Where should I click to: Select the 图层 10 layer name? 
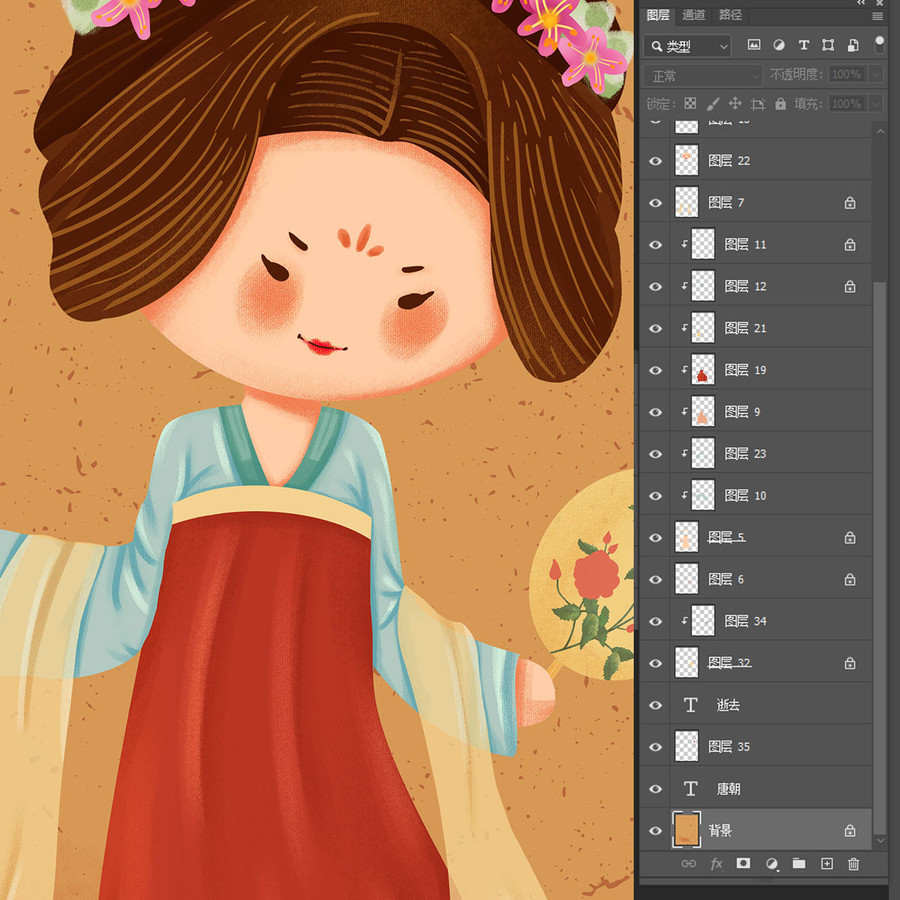[745, 496]
